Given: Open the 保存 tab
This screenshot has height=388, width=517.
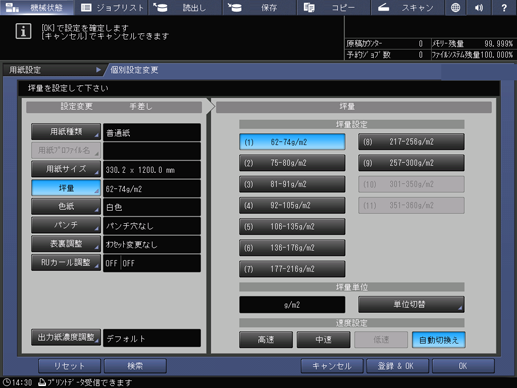Looking at the screenshot, I should 259,7.
